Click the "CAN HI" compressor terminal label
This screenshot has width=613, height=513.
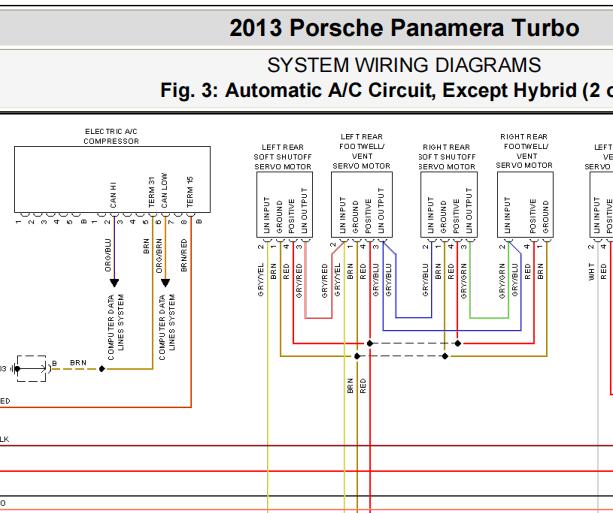click(x=113, y=195)
